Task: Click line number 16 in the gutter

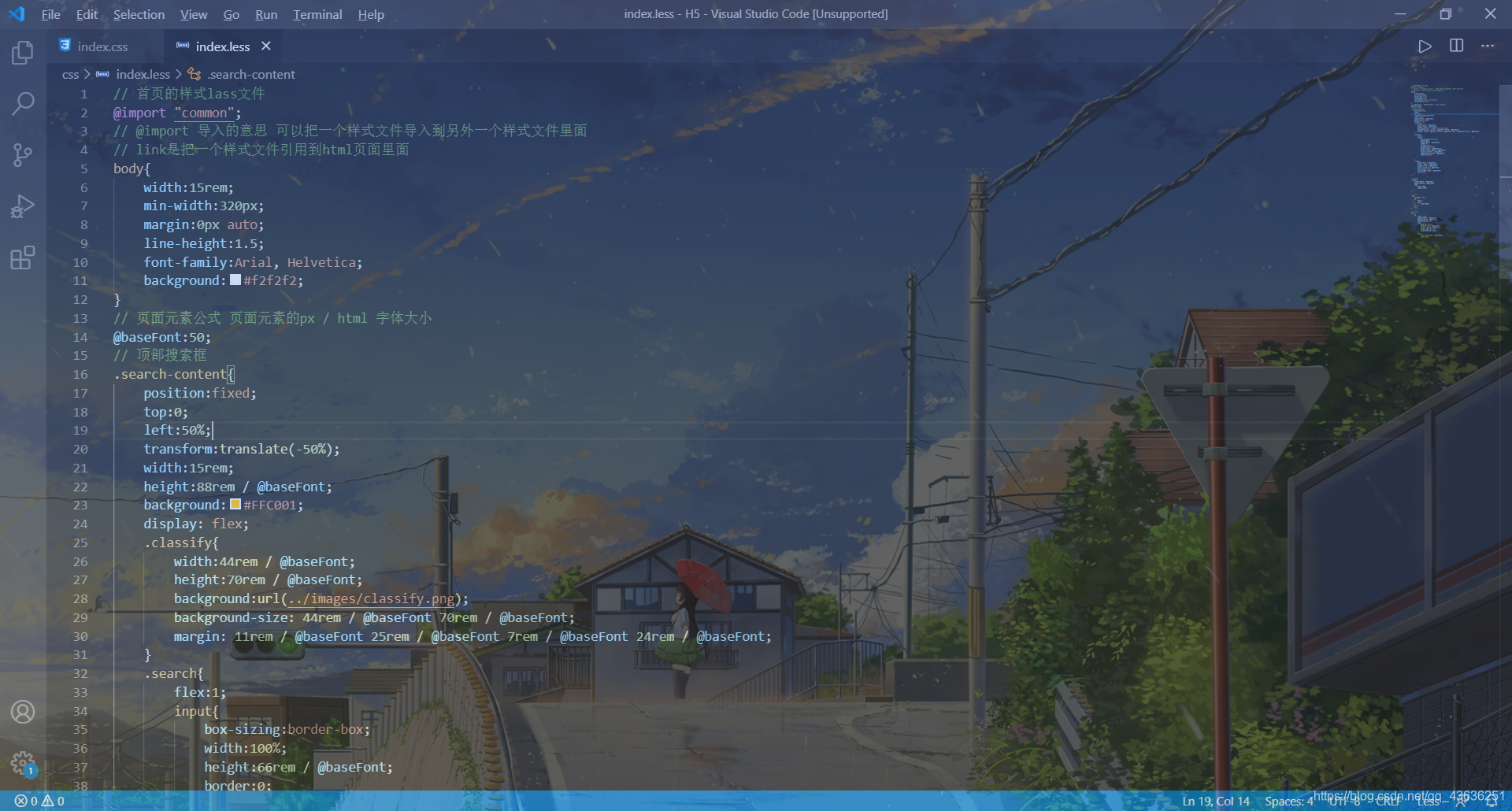Action: coord(80,374)
